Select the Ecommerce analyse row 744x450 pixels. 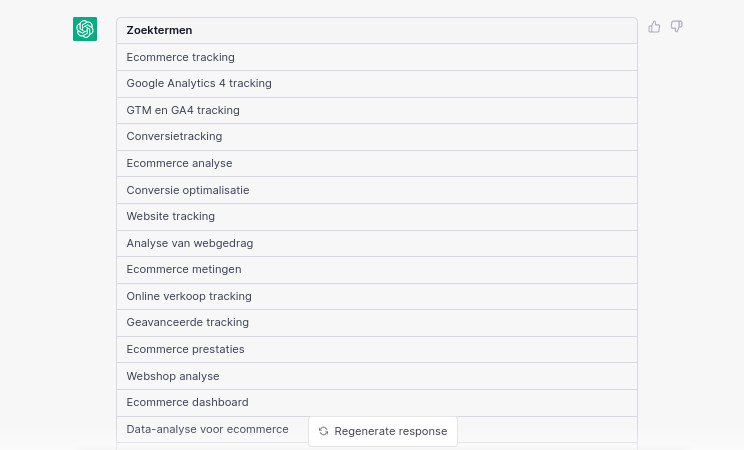[377, 164]
